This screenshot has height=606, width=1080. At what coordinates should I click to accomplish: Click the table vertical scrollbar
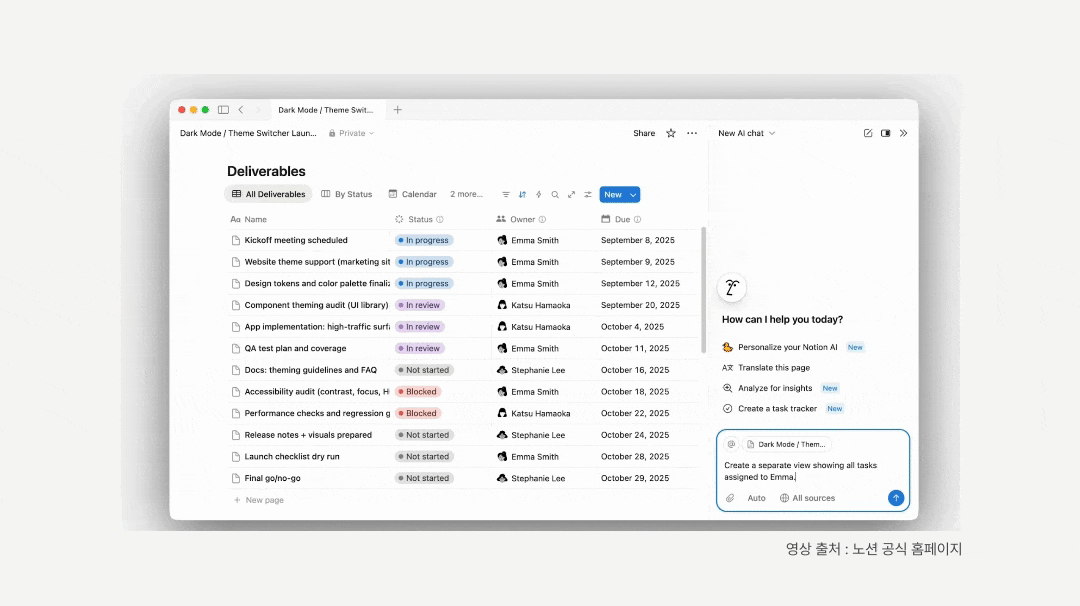tap(703, 290)
